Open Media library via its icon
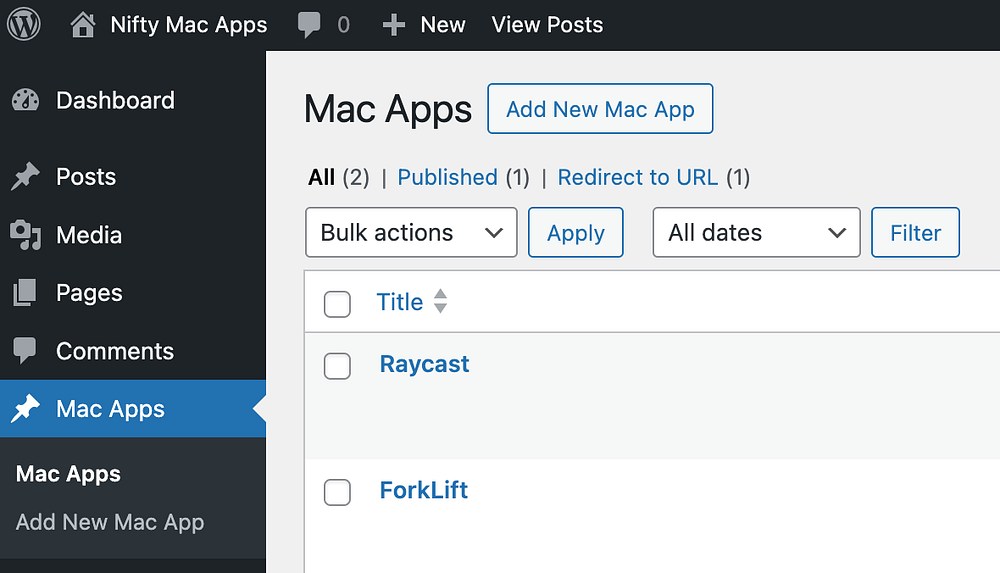This screenshot has width=1000, height=573. (25, 235)
